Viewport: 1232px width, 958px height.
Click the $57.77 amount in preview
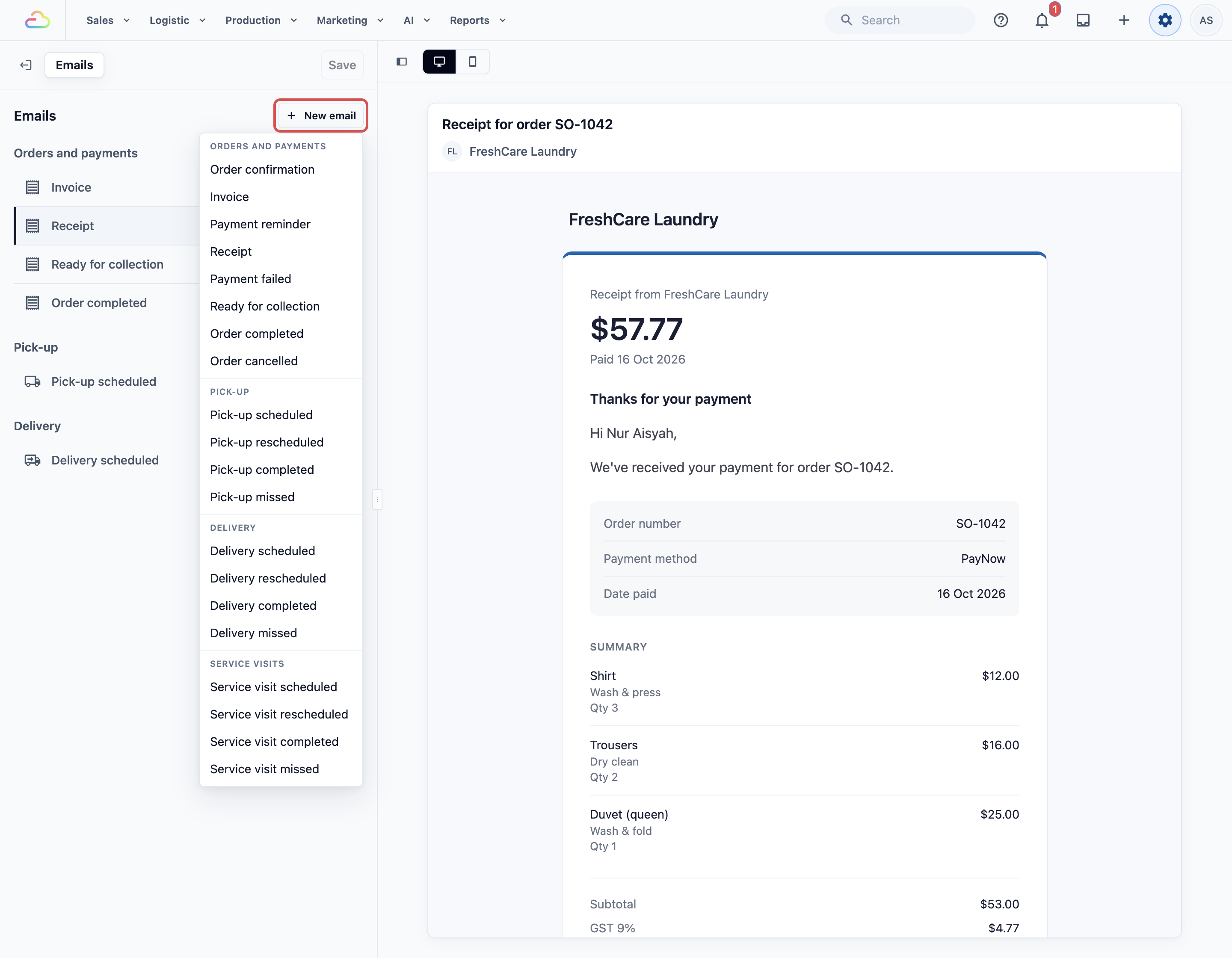[636, 329]
